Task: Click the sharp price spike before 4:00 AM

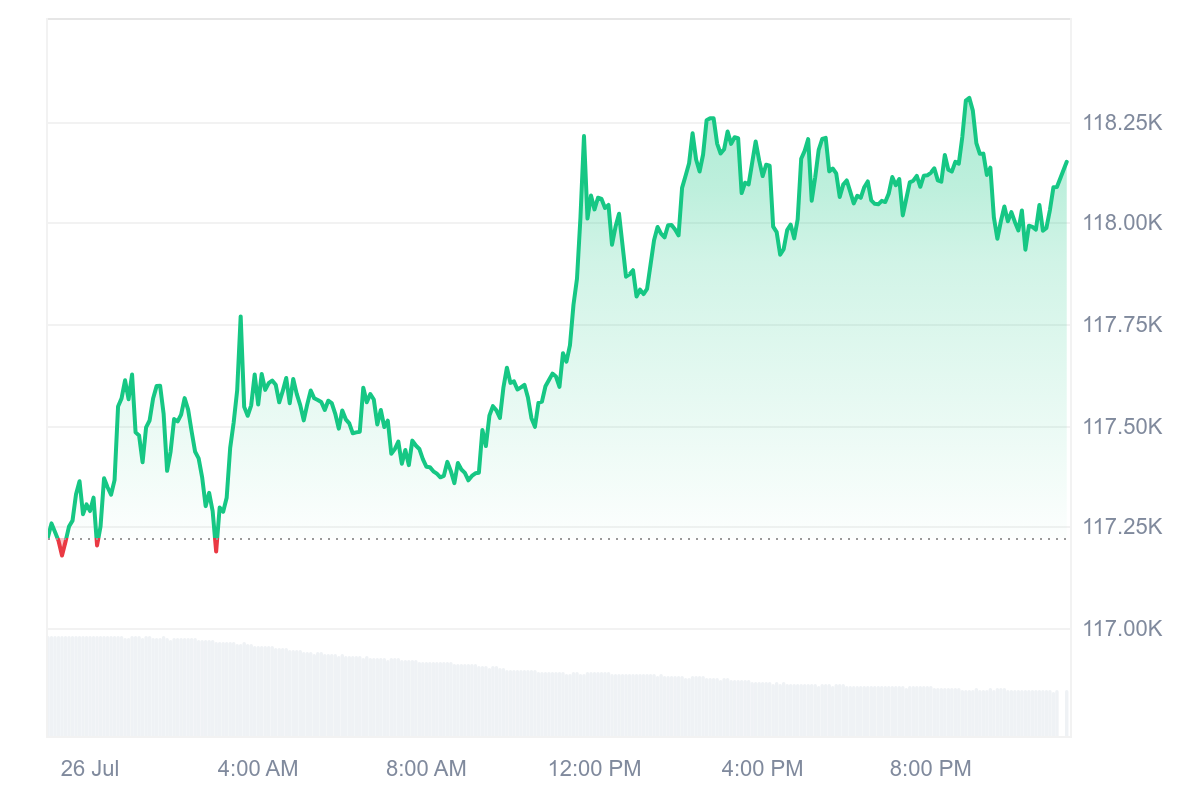Action: [x=241, y=317]
